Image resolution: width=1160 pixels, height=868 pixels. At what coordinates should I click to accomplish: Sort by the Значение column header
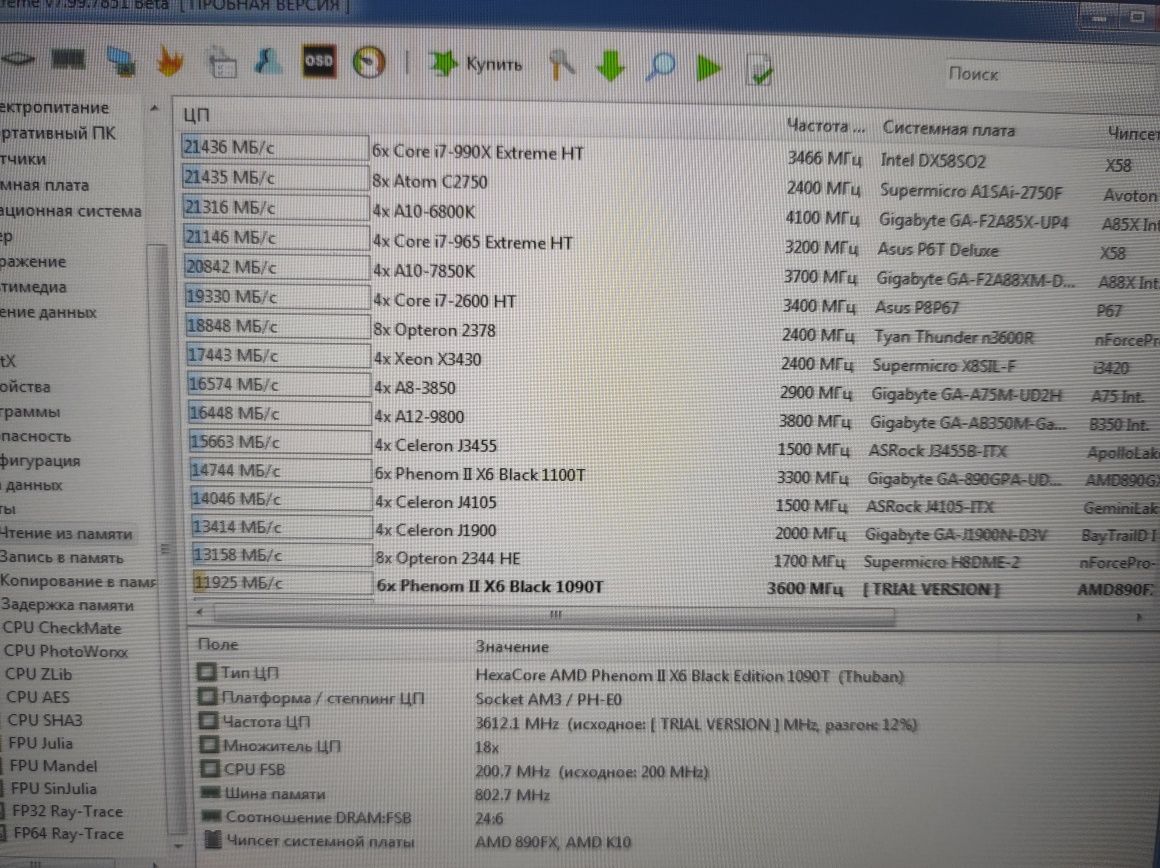(x=512, y=647)
